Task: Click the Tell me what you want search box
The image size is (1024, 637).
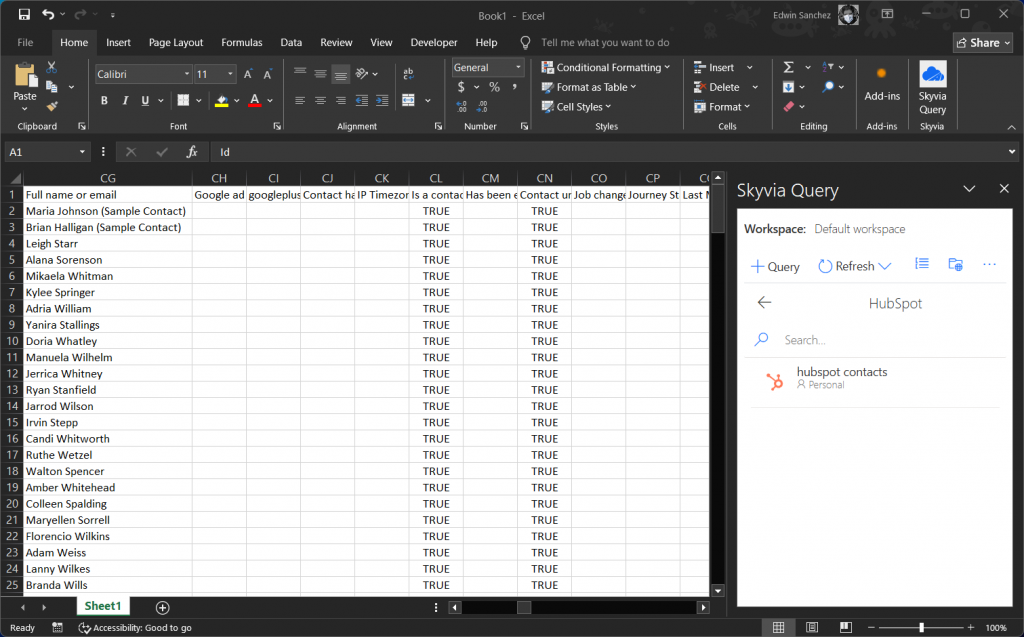Action: coord(605,42)
